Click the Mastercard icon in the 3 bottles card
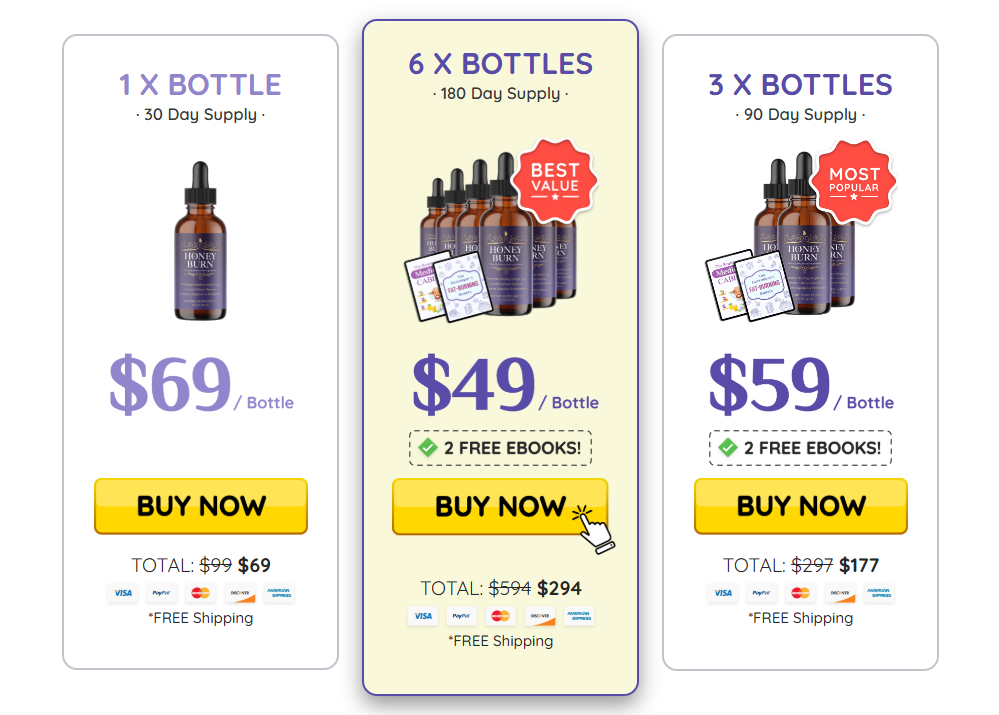The width and height of the screenshot is (999, 715). (x=801, y=593)
